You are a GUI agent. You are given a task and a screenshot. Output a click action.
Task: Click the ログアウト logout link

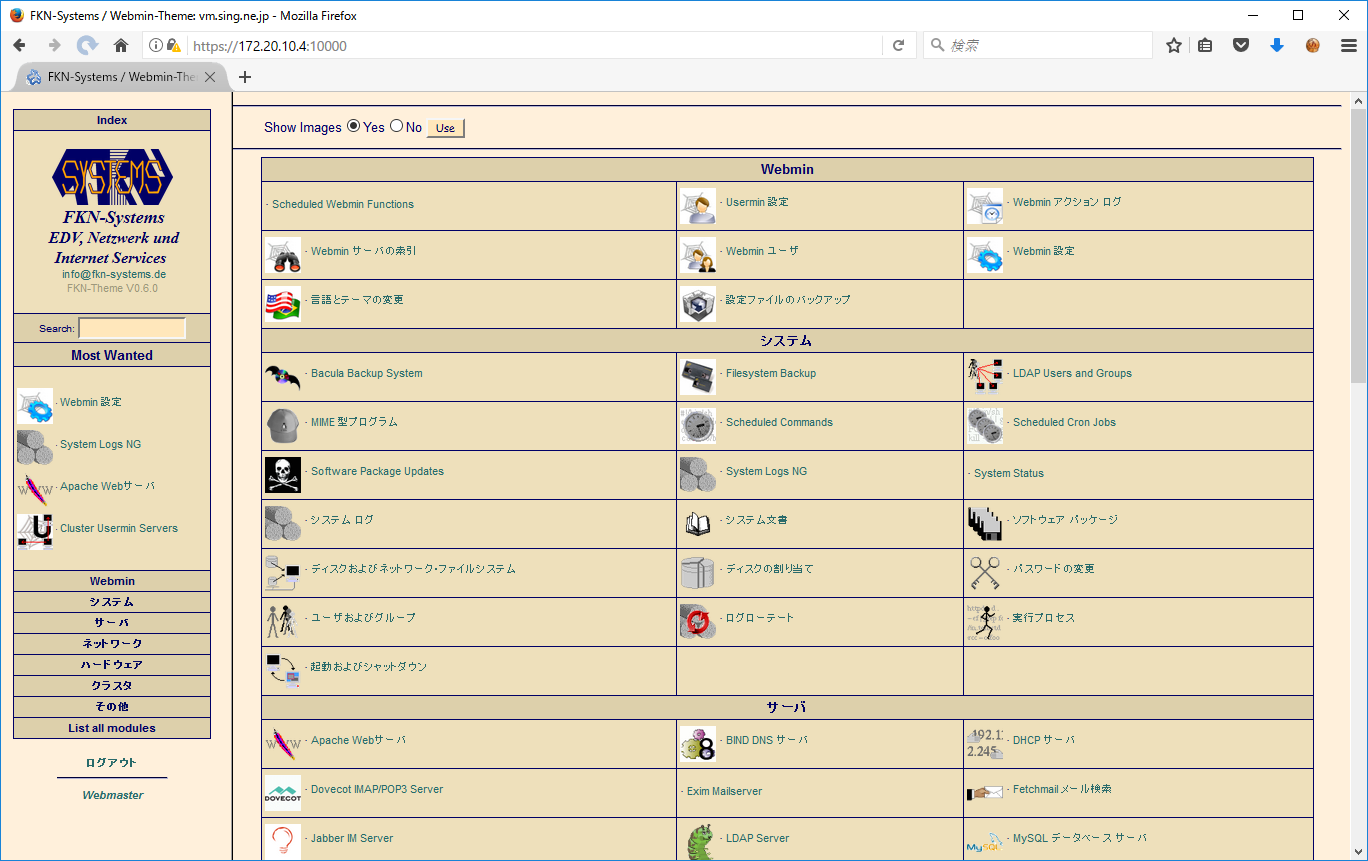(111, 762)
